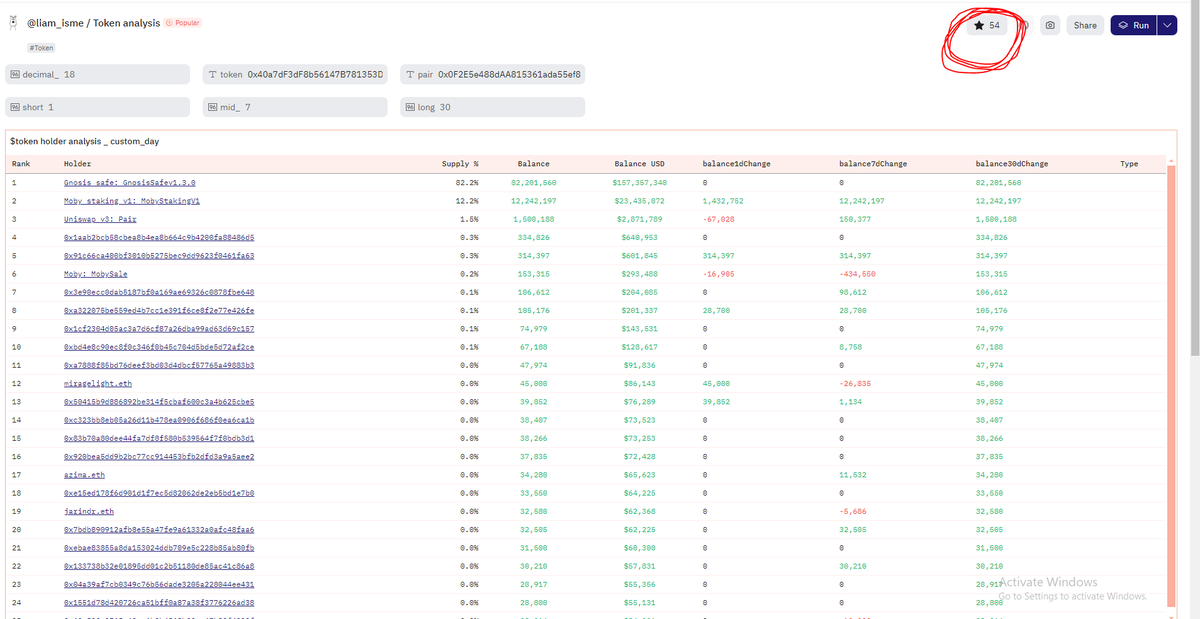Click the $157,357,348 Balance USD cell
1200x619 pixels.
point(640,183)
